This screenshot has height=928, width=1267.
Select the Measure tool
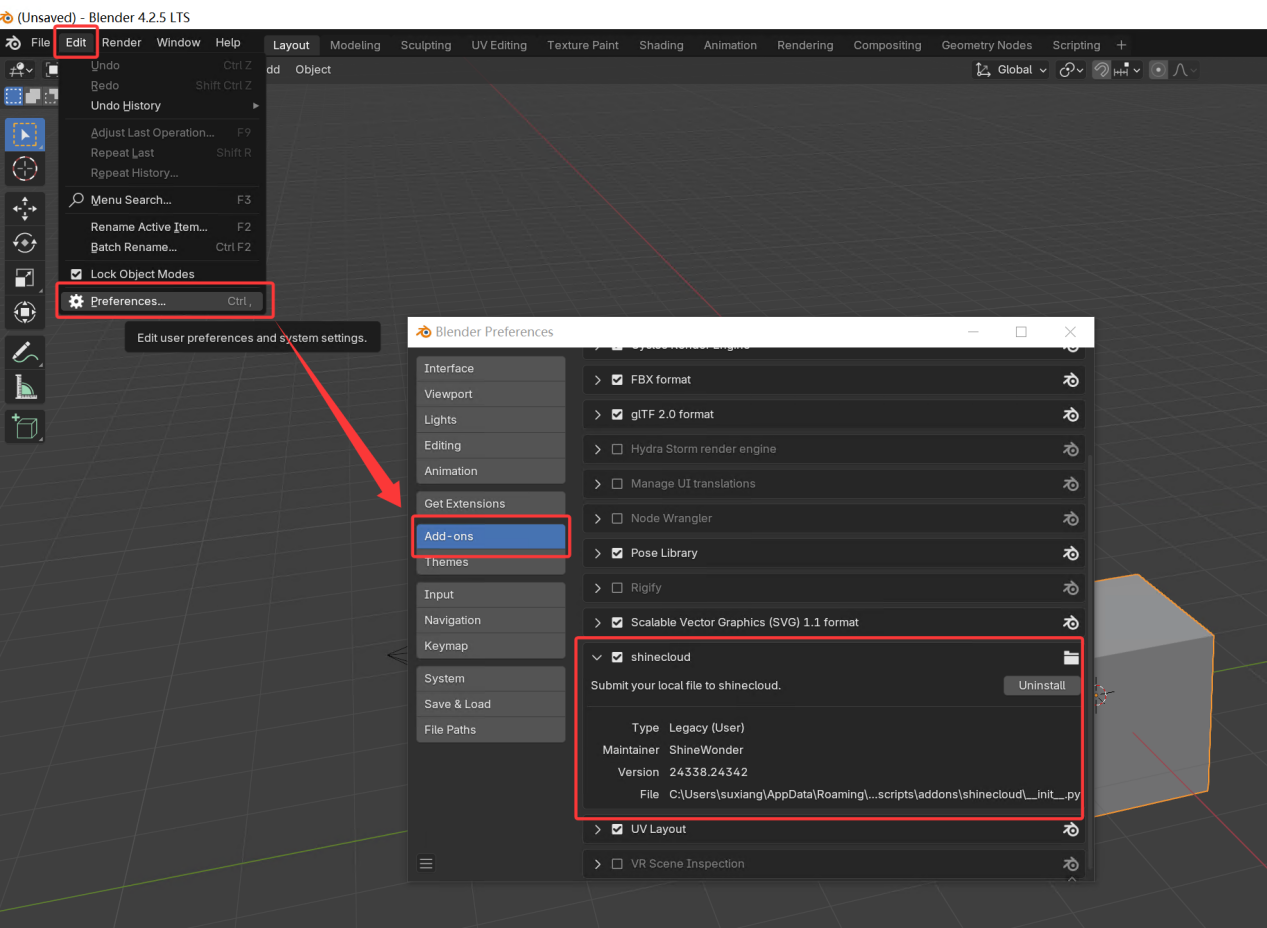[25, 386]
